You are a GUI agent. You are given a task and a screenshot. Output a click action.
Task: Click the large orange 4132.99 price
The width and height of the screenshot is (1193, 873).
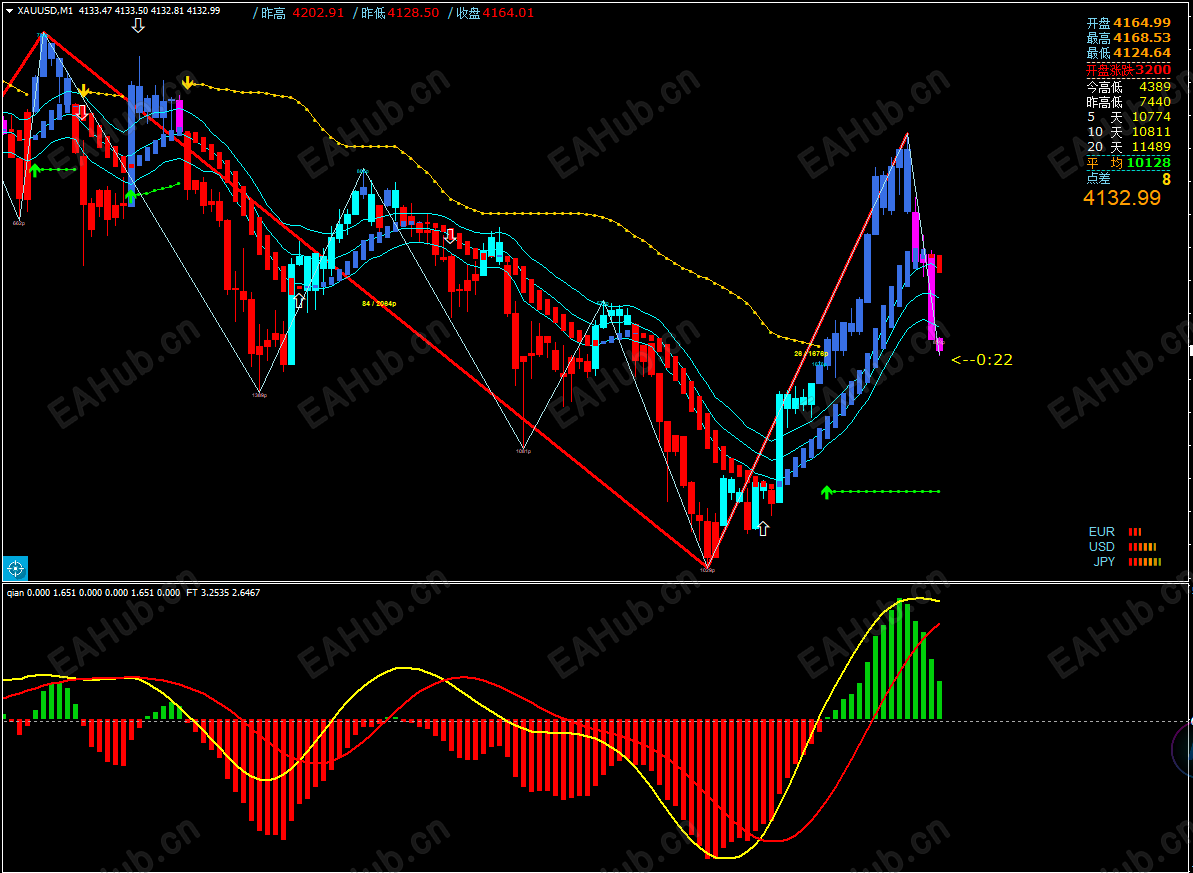pyautogui.click(x=1122, y=199)
